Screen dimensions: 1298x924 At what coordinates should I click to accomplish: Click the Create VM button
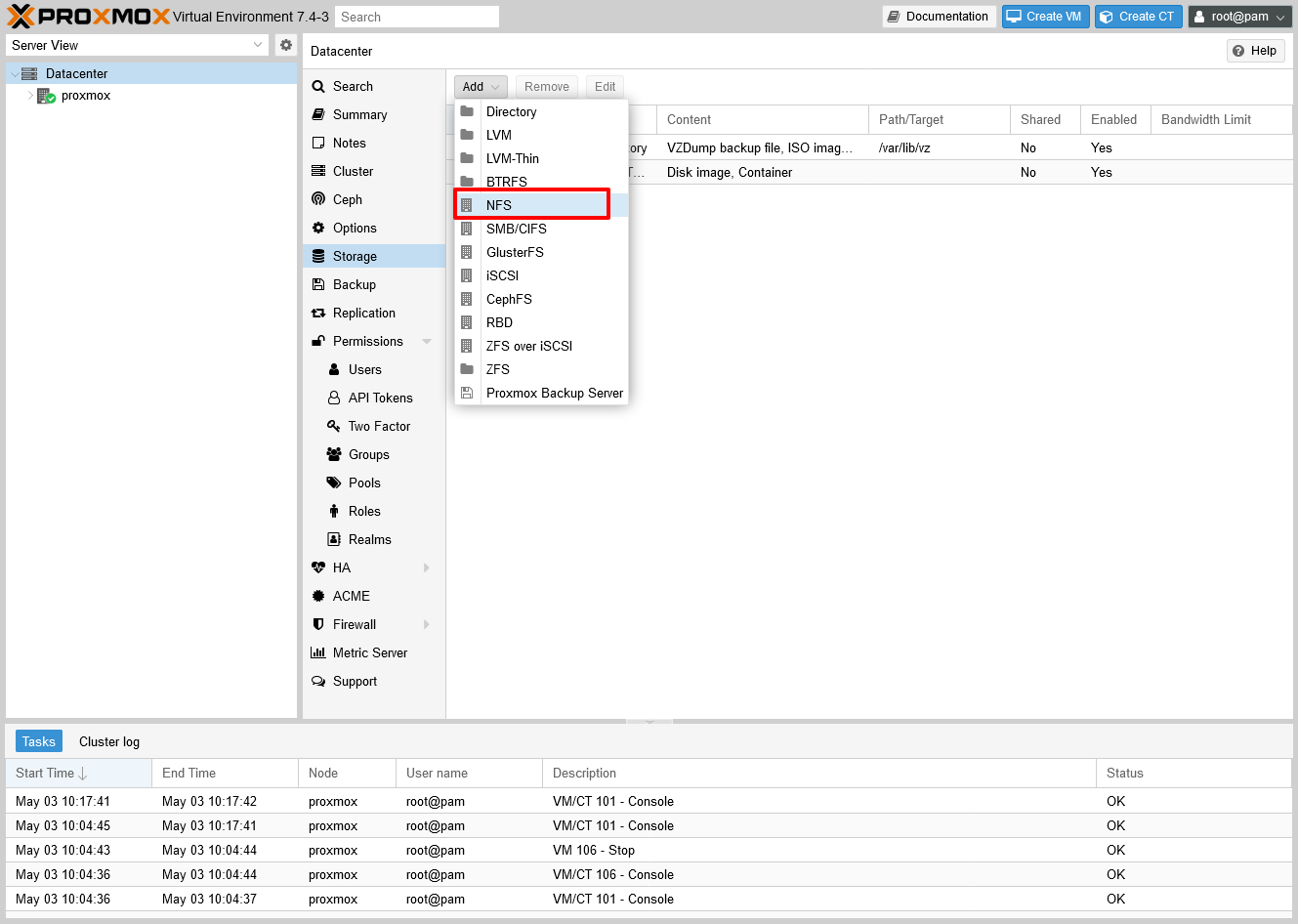[x=1044, y=17]
